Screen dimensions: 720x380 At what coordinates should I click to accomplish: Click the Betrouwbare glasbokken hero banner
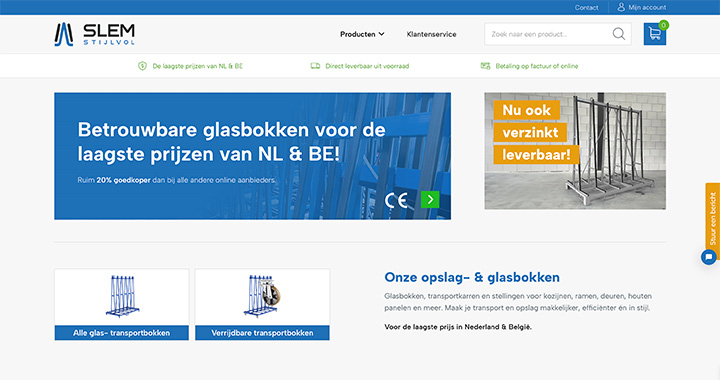coord(253,156)
